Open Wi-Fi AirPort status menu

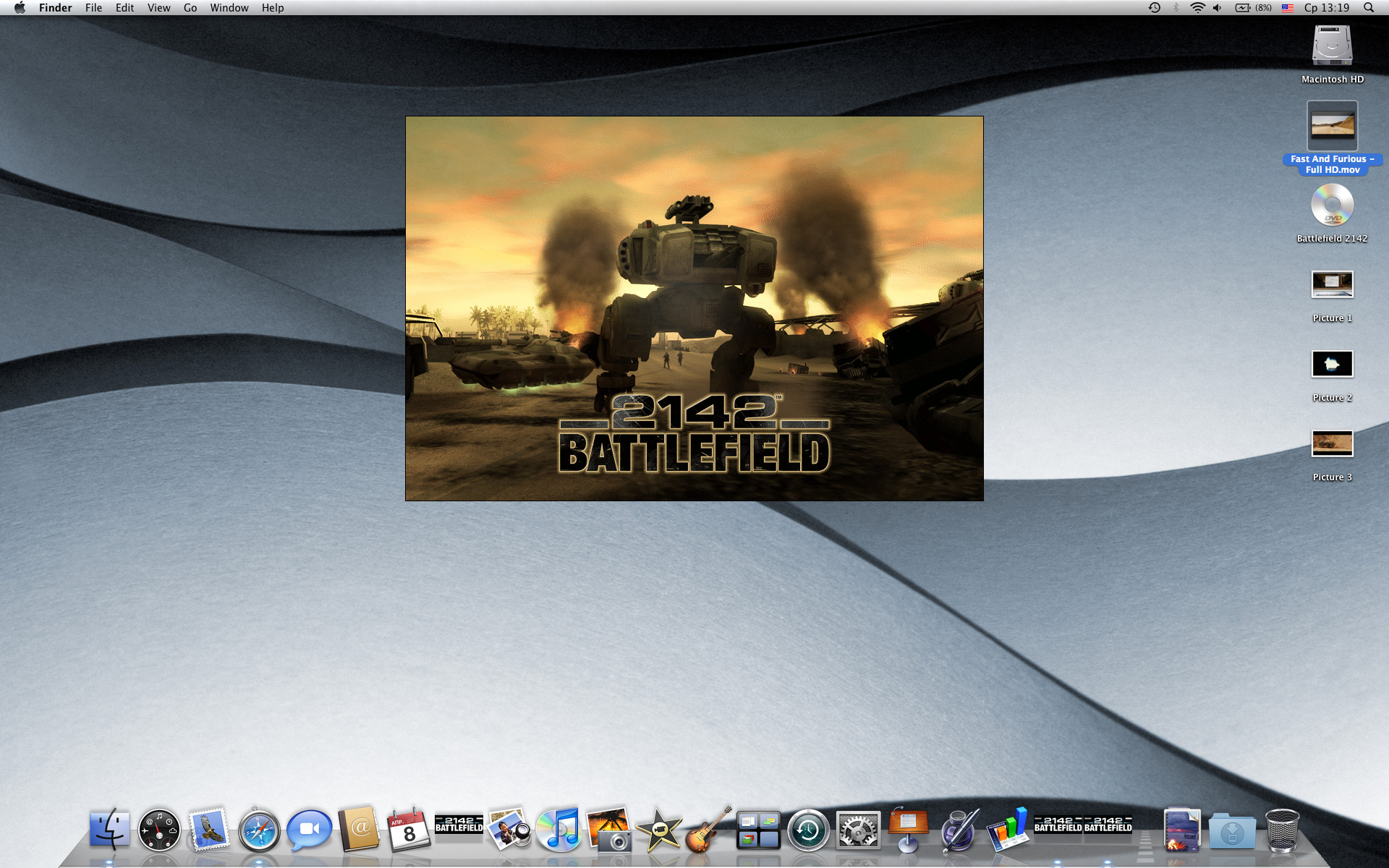[x=1198, y=8]
